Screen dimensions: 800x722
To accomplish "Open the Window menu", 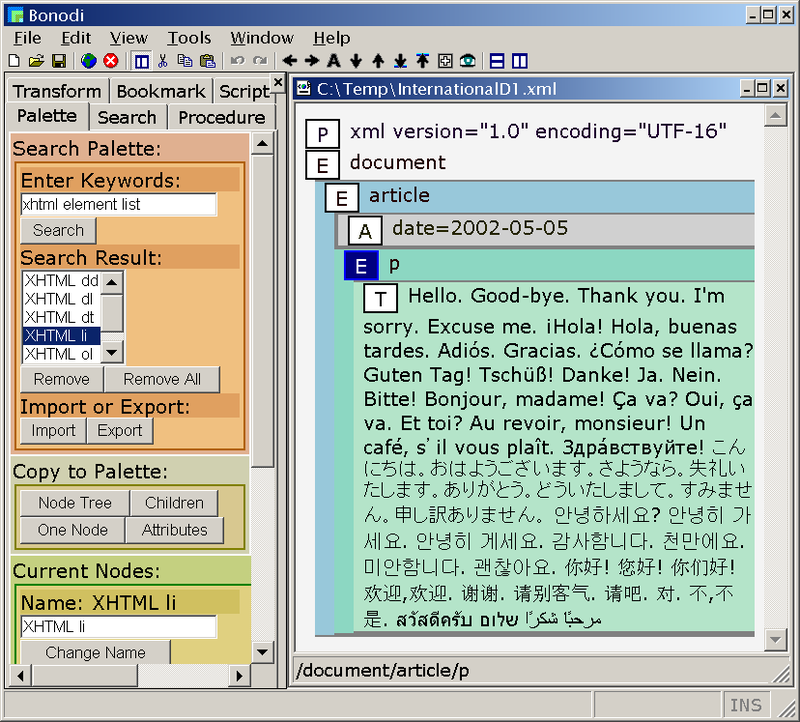I will (262, 38).
